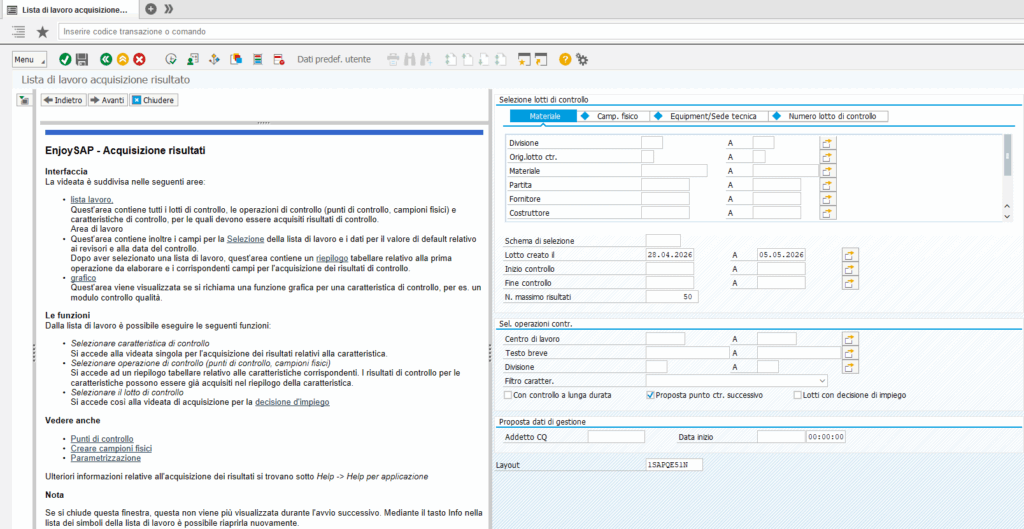
Task: Show more tabs with double chevron
Action: coord(168,8)
